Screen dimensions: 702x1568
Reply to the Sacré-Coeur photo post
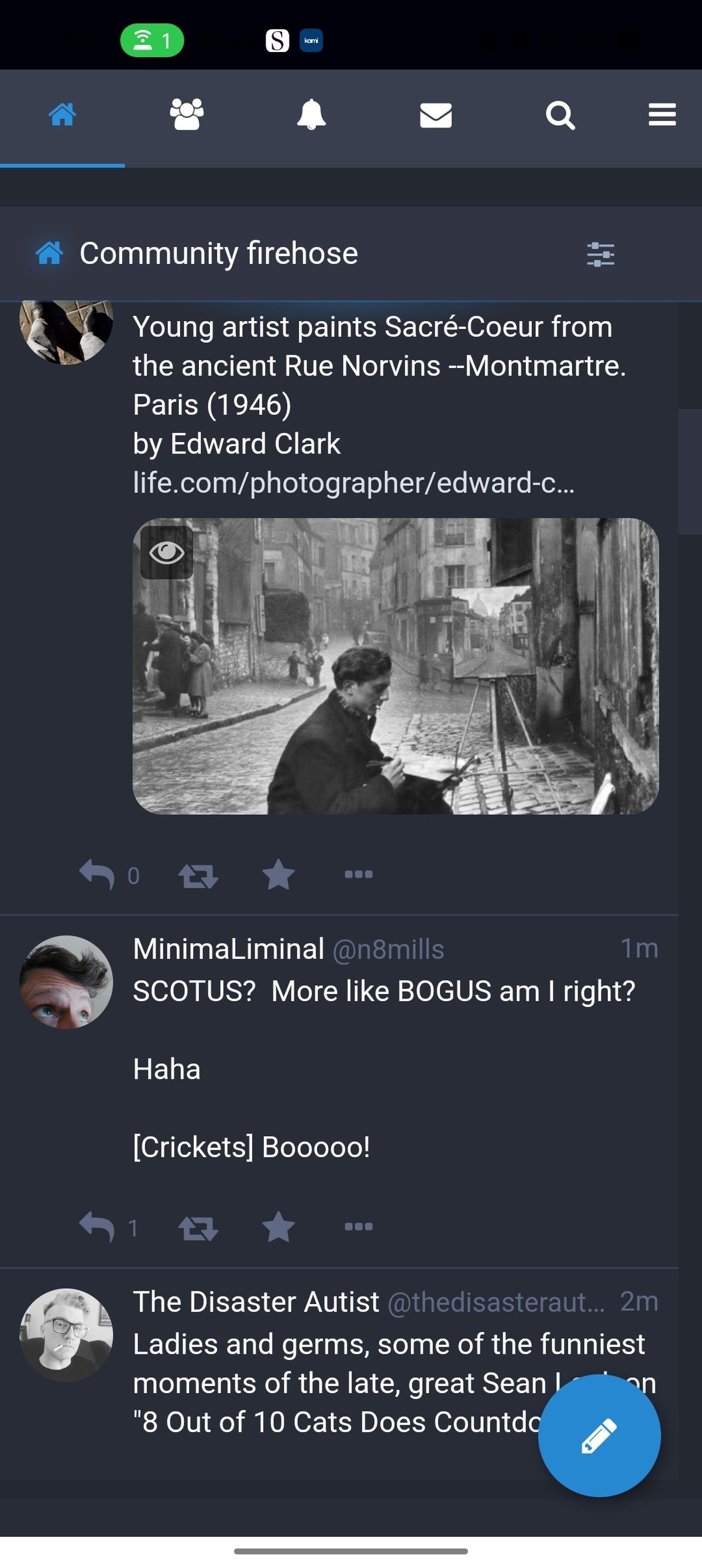tap(99, 875)
